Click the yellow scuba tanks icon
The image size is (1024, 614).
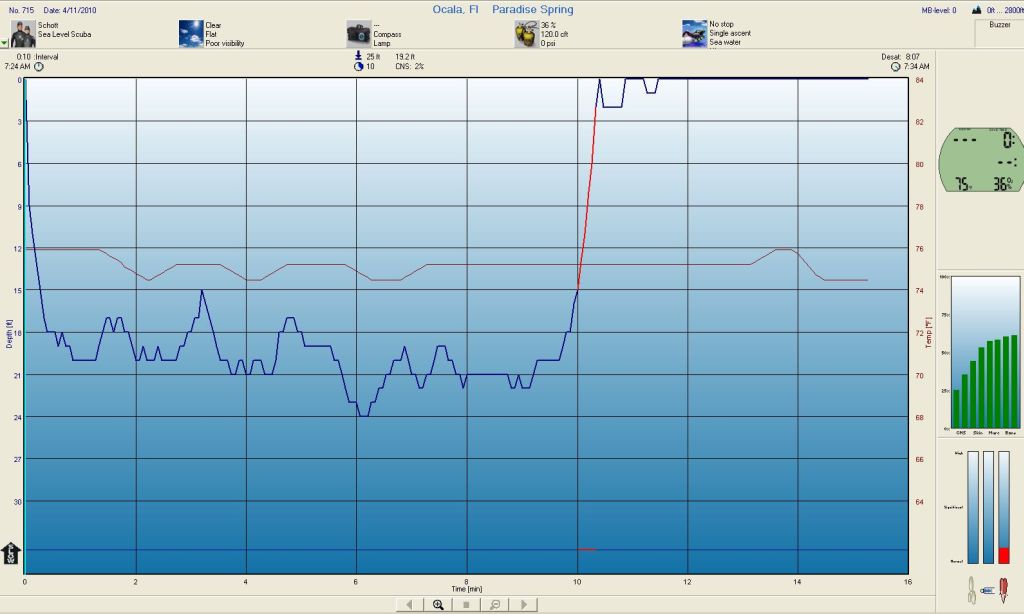tap(526, 33)
